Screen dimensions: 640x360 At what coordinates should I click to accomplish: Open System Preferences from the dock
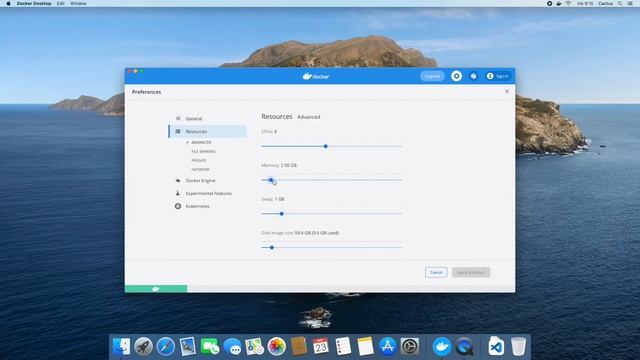[x=409, y=347]
